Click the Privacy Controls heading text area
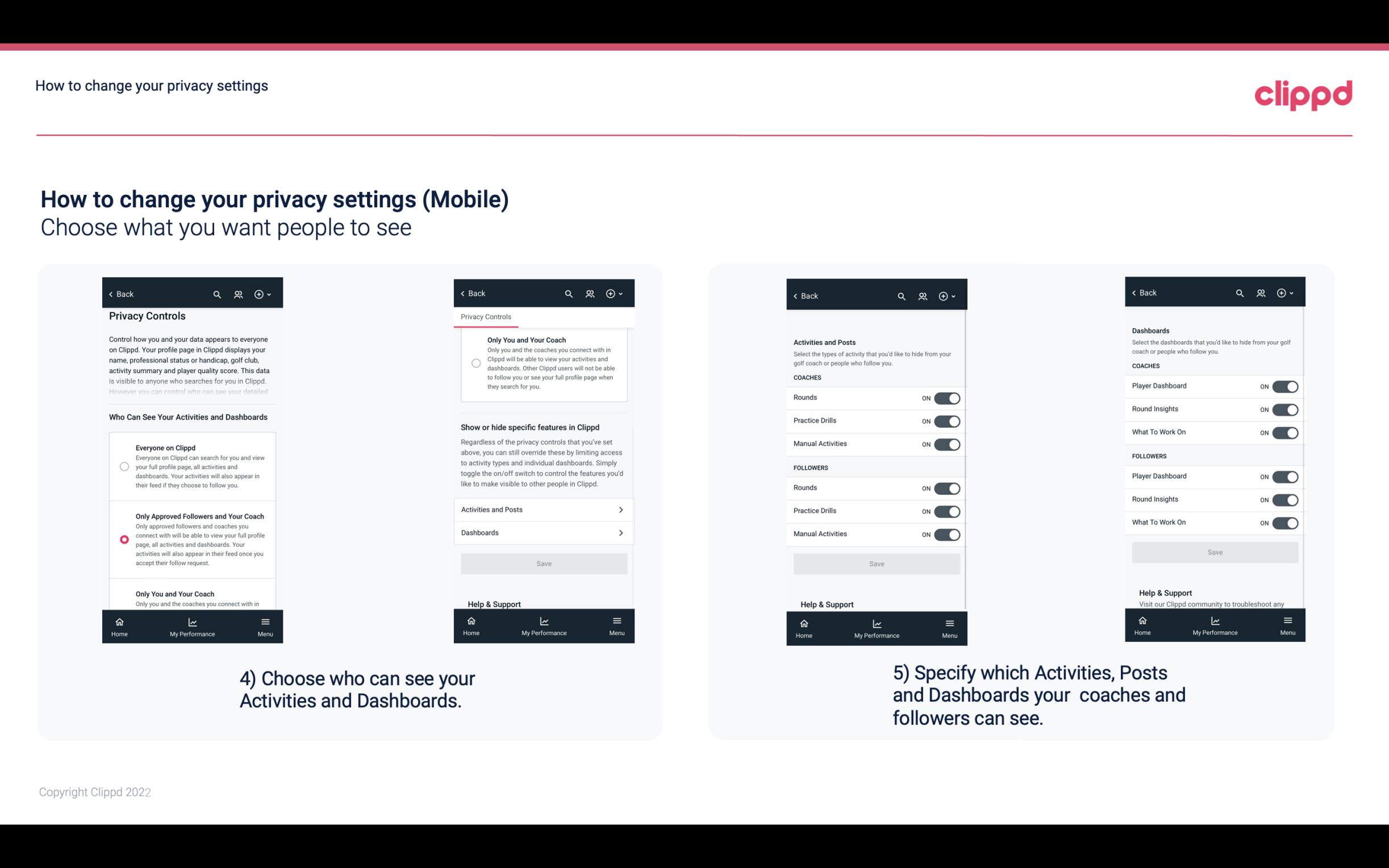 pyautogui.click(x=147, y=316)
